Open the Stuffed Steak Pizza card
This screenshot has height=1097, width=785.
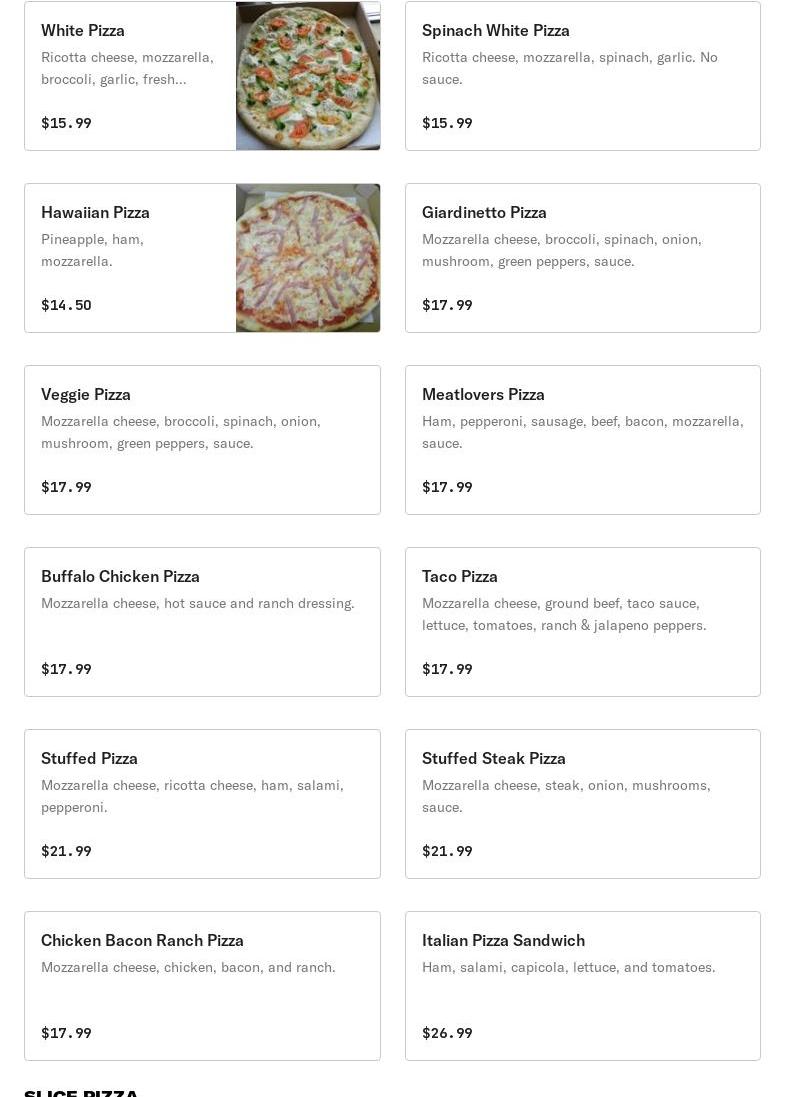click(x=582, y=804)
